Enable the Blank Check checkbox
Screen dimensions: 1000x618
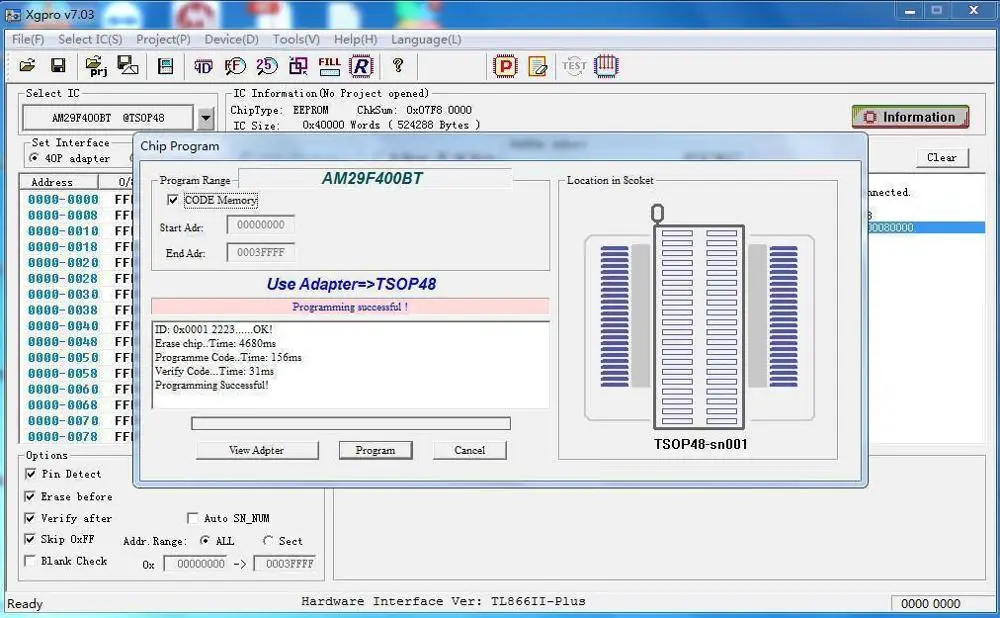[x=30, y=561]
